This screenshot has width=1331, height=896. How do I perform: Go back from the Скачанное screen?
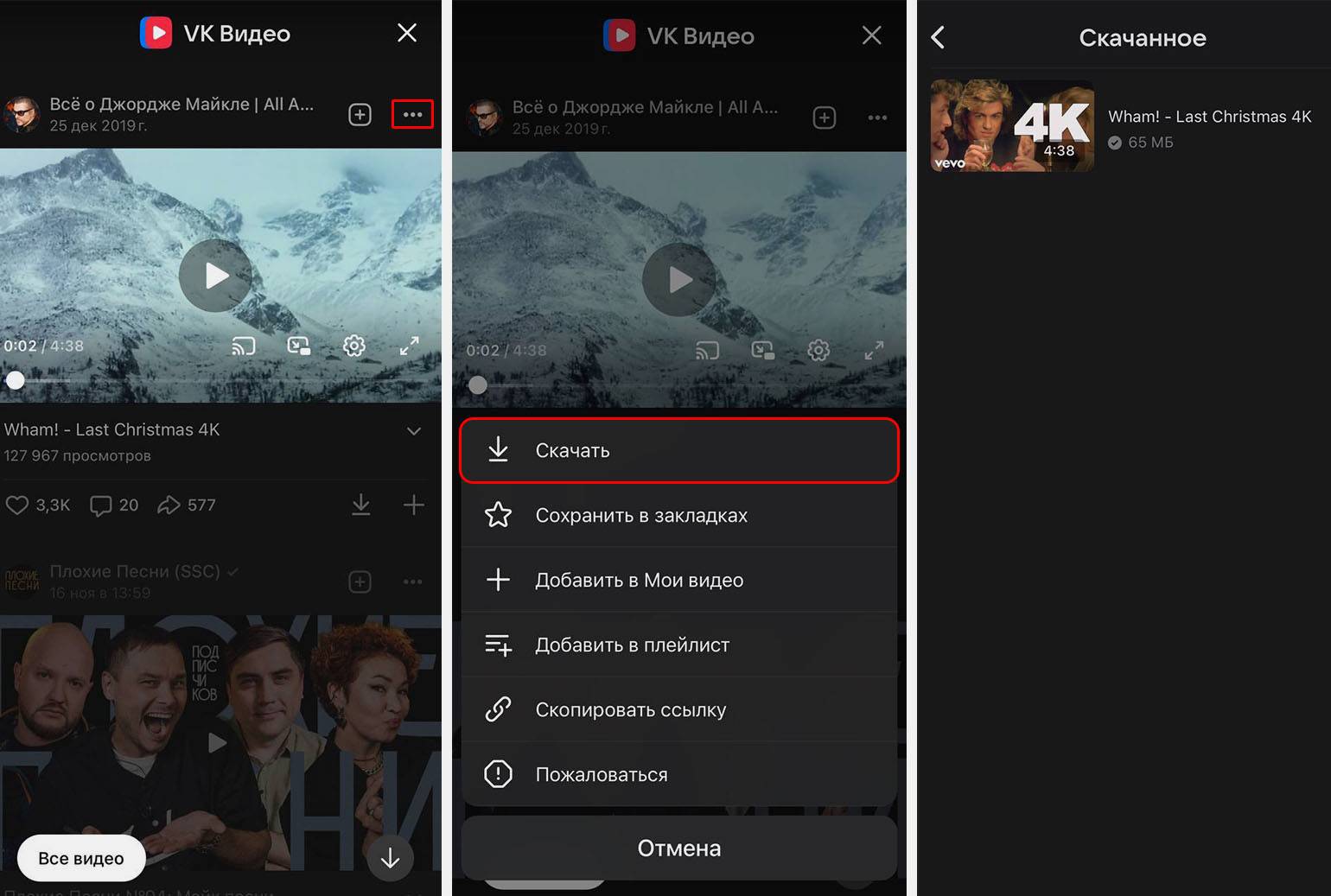point(939,38)
